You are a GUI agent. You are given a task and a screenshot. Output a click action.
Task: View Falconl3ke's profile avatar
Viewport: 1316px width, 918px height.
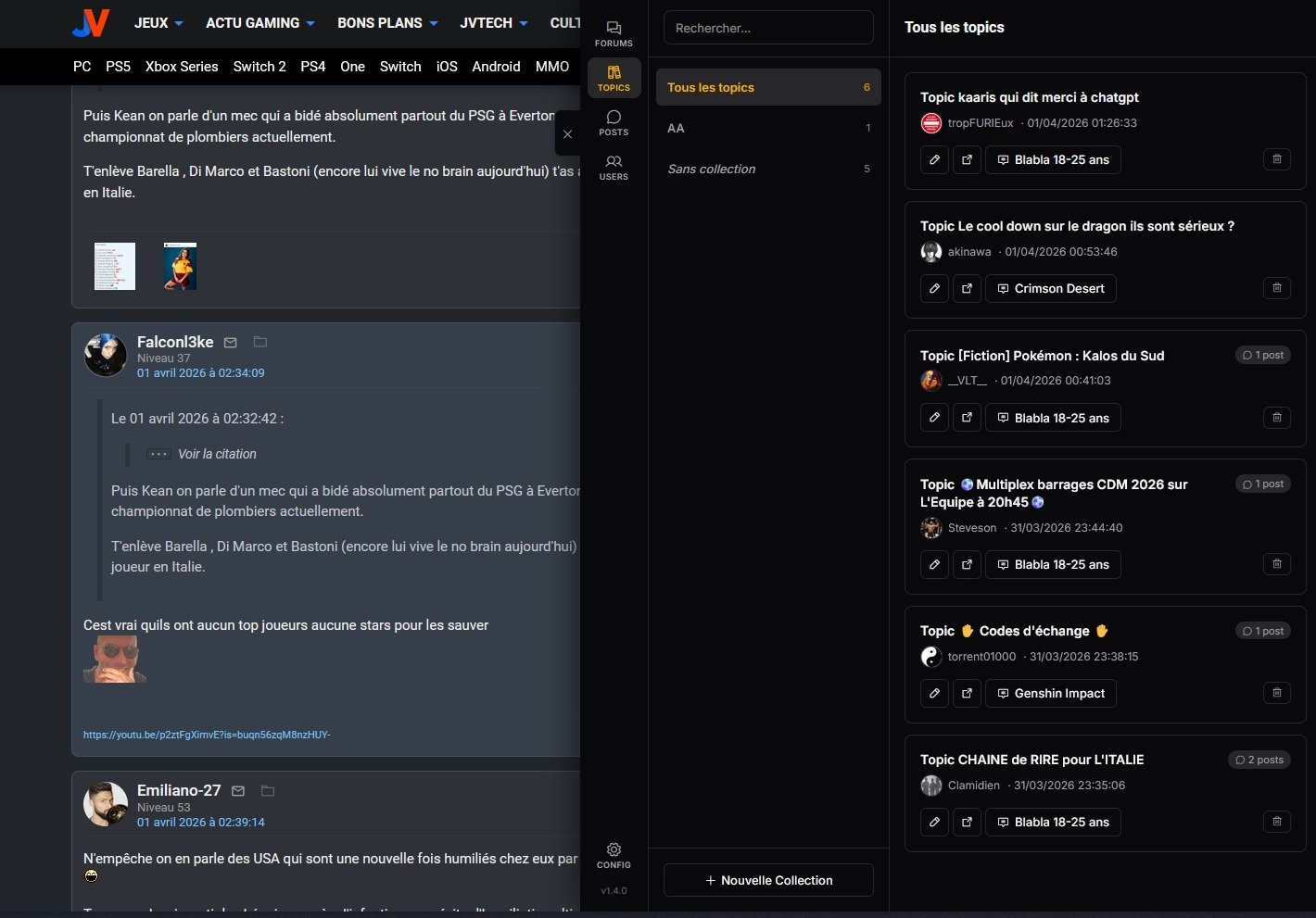tap(106, 356)
